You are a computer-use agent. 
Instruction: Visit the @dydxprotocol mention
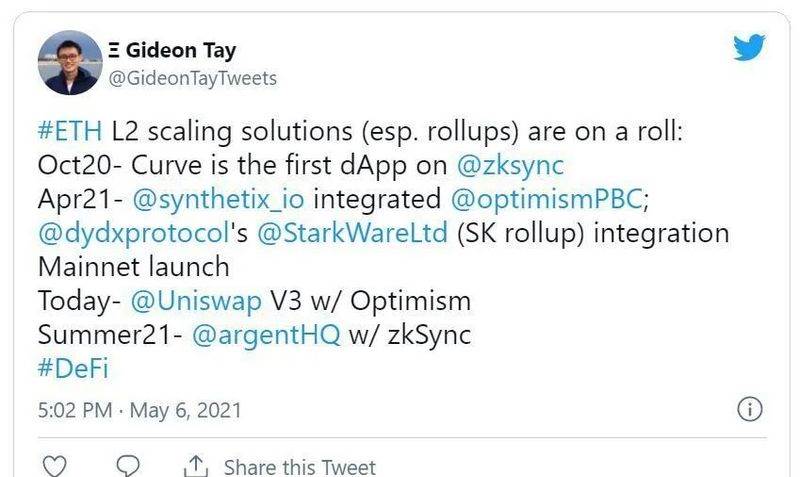click(133, 233)
